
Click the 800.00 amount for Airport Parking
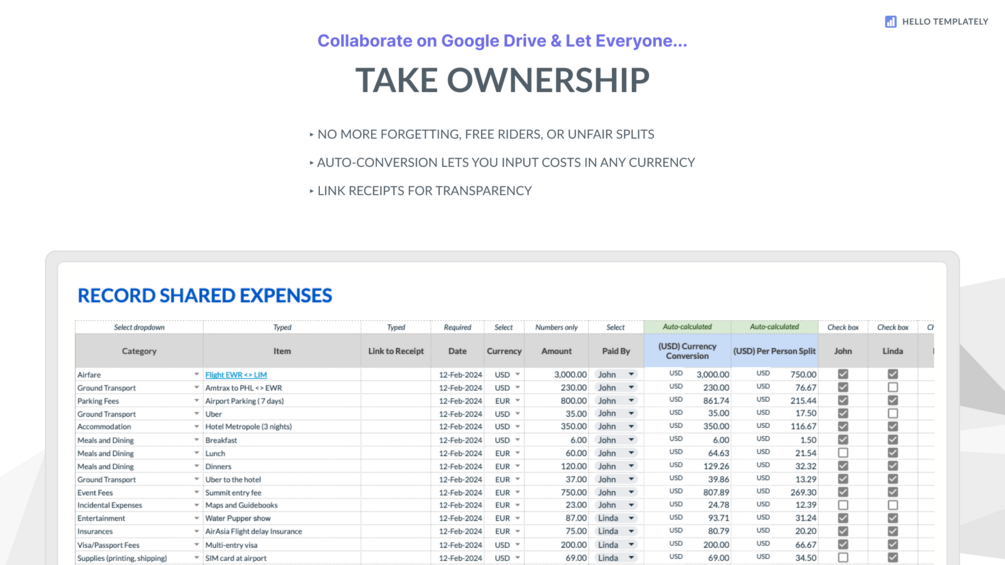pyautogui.click(x=556, y=401)
